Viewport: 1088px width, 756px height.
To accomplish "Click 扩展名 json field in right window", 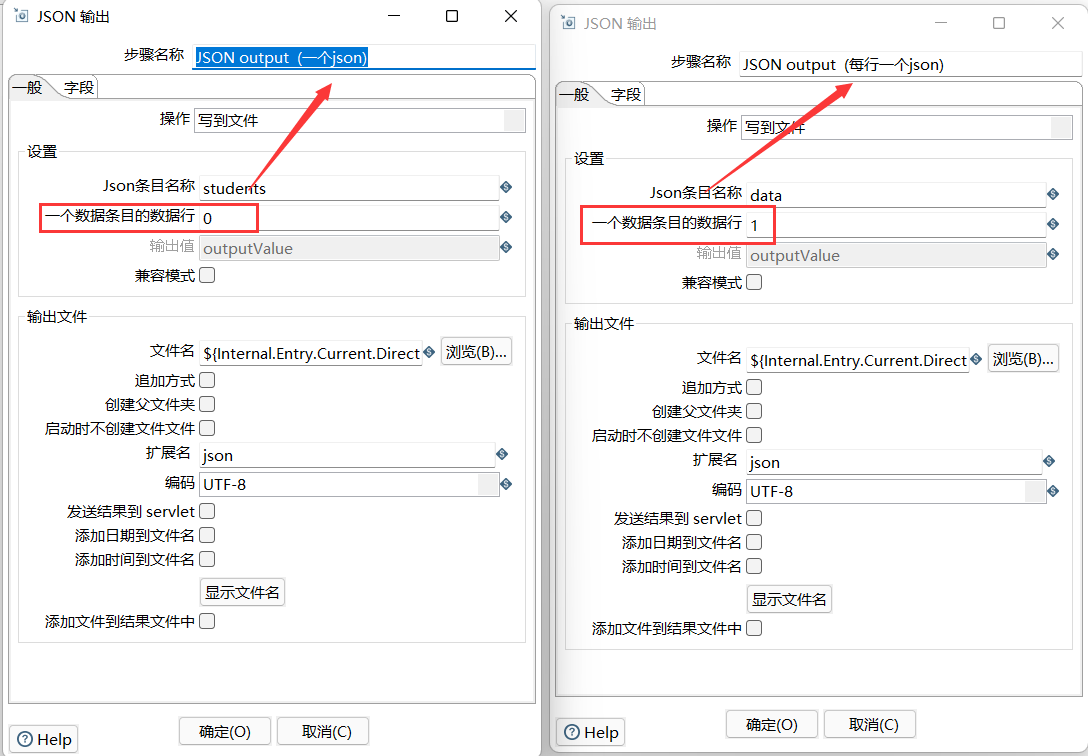I will [x=894, y=462].
